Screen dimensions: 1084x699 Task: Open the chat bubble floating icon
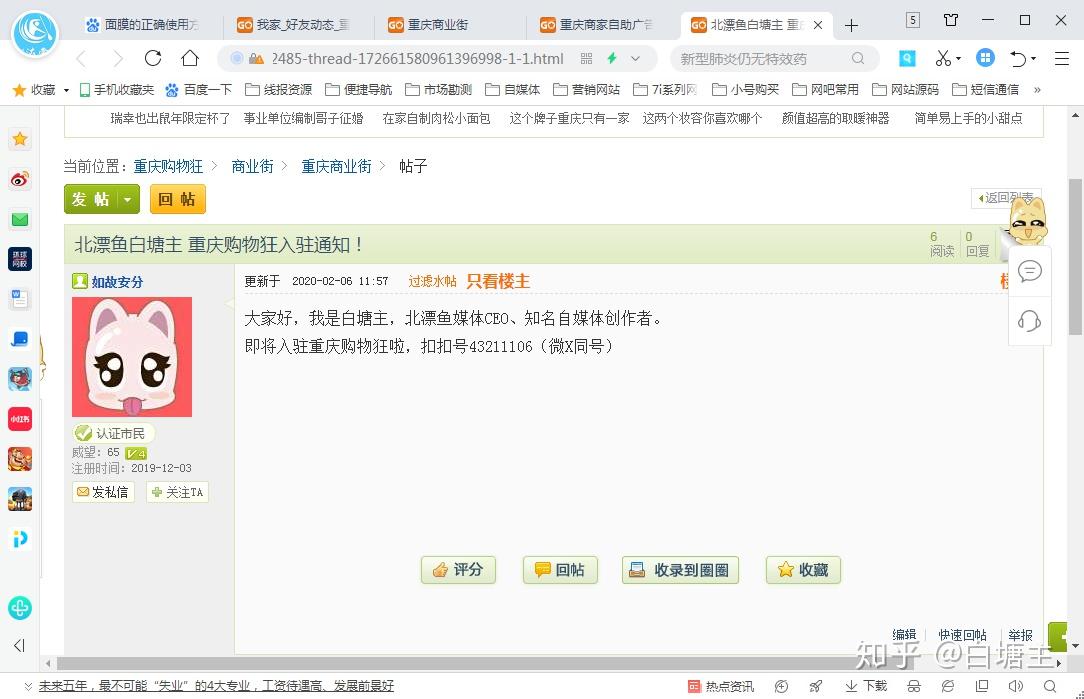point(1029,271)
